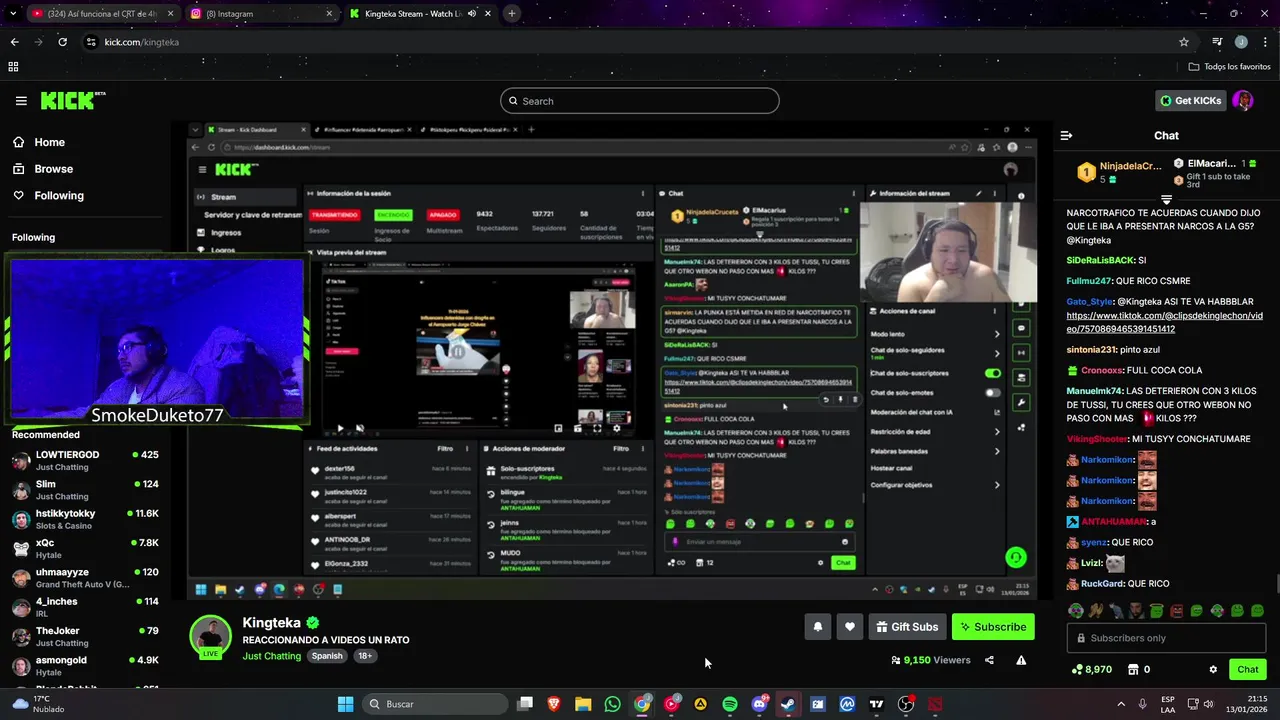Open a new browser tab

511,14
